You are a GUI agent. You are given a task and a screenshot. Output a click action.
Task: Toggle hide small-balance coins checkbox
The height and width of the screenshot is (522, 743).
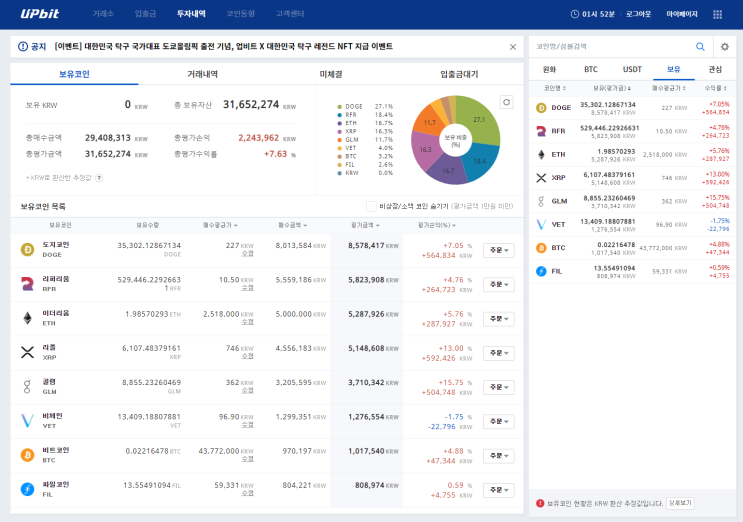371,206
